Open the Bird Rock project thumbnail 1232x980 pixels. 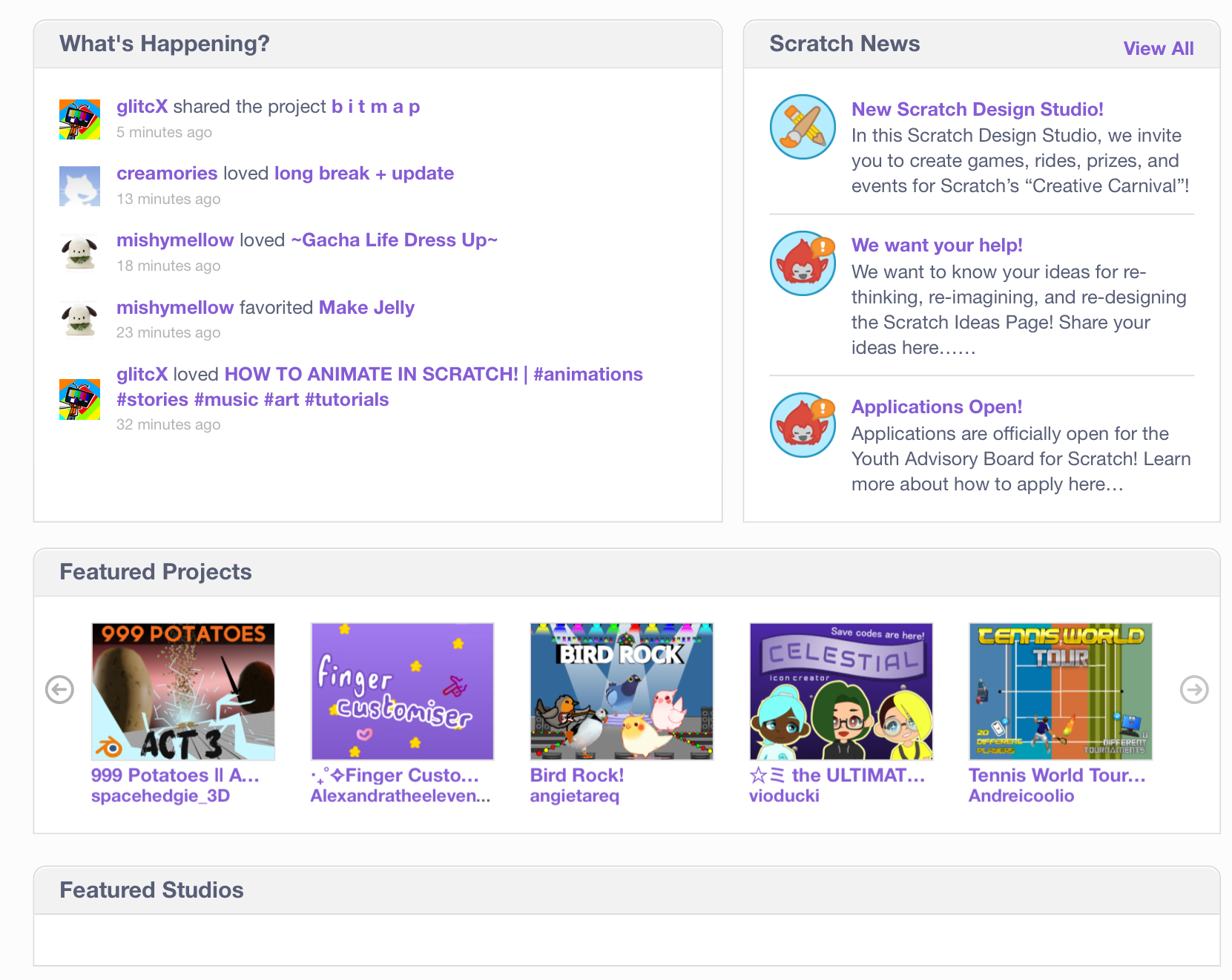(622, 691)
